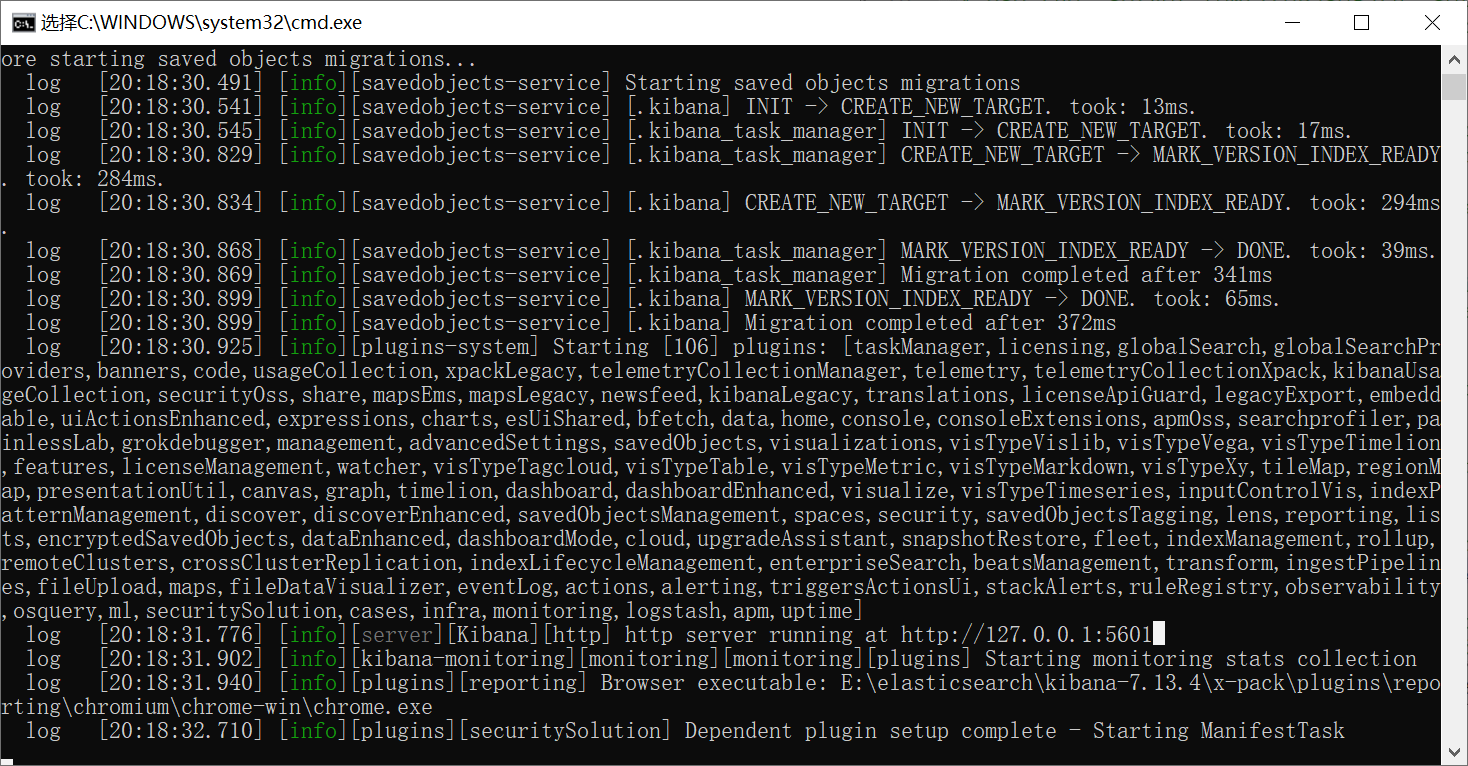Click 'Migration completed after 372ms' text
The image size is (1468, 766).
click(x=931, y=322)
